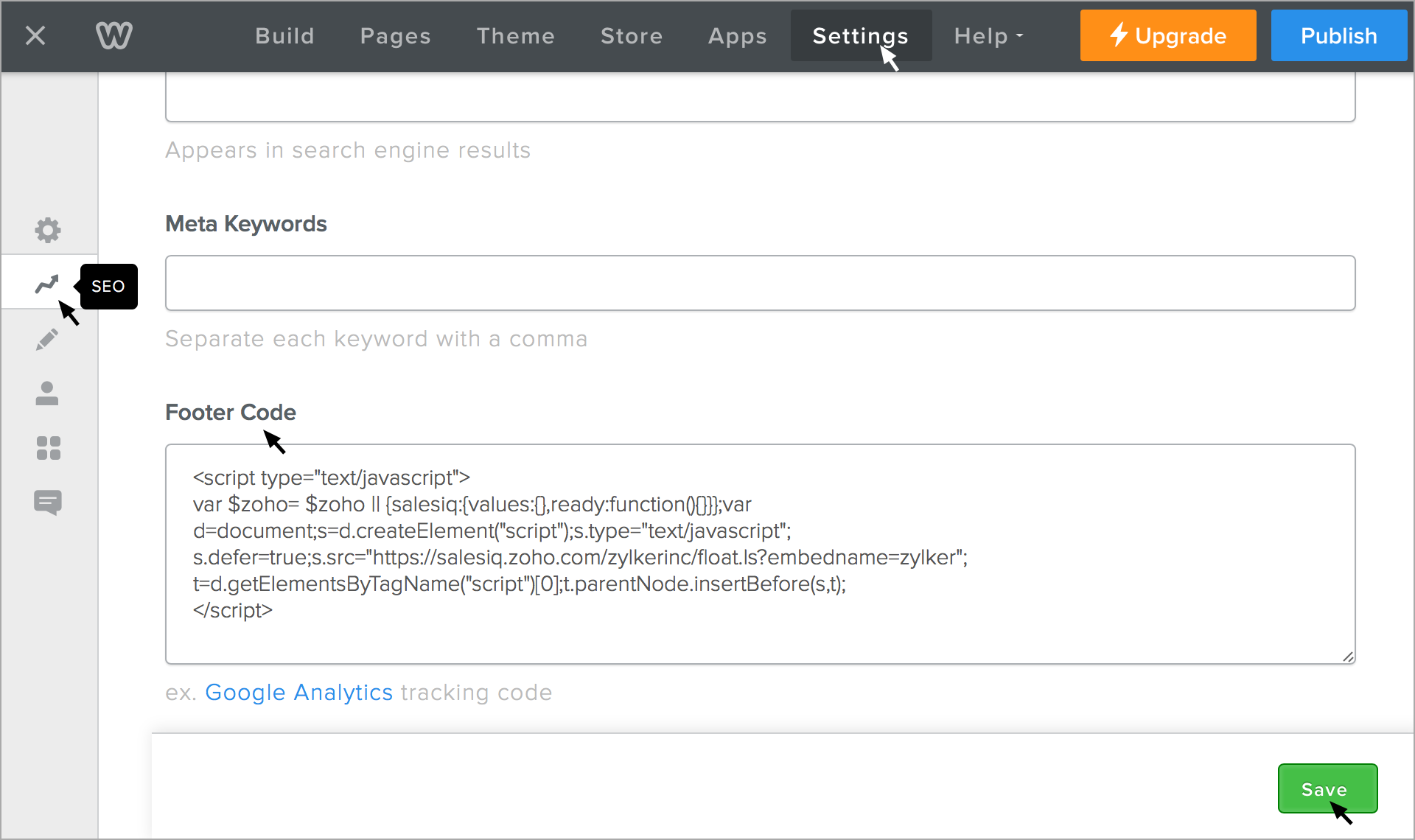This screenshot has height=840, width=1415.
Task: Go to the Apps tab
Action: (x=737, y=35)
